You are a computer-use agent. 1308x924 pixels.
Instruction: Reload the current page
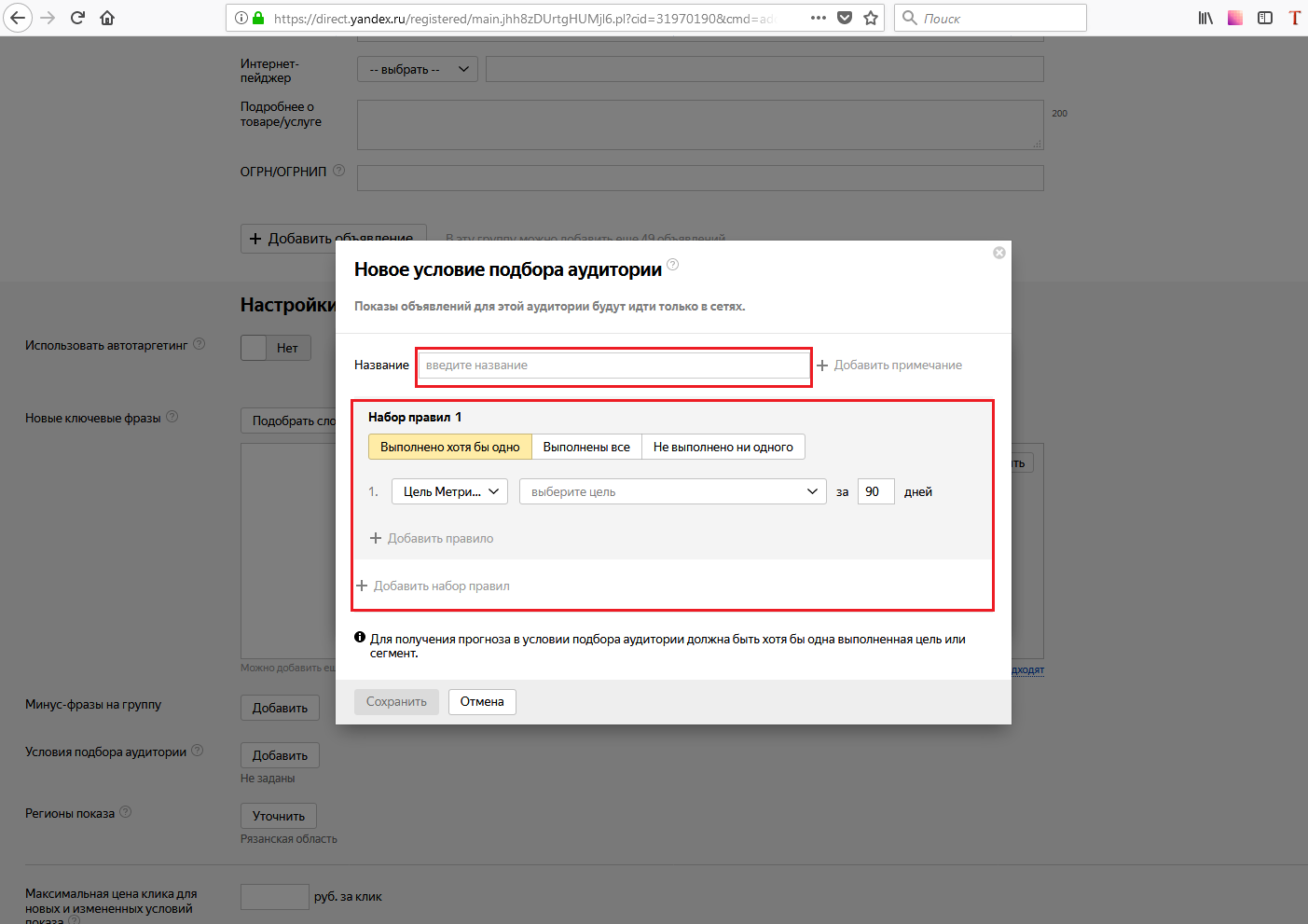click(x=78, y=18)
